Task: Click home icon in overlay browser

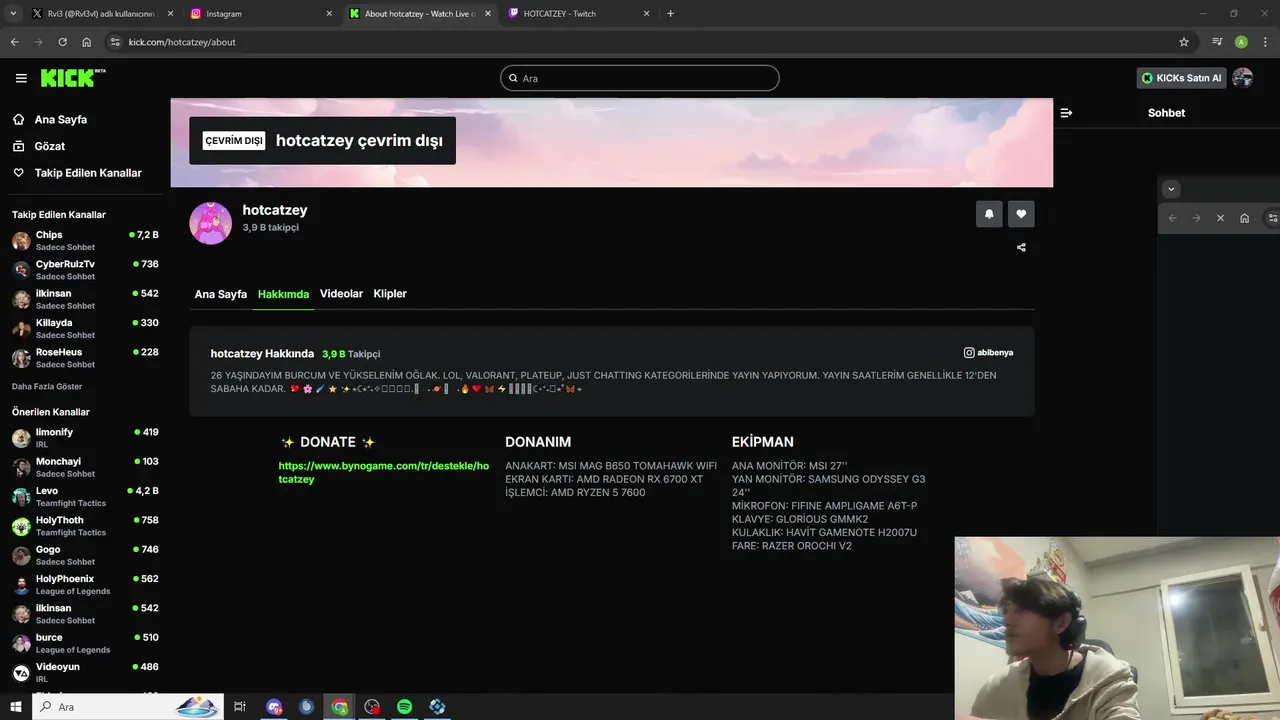Action: [x=1244, y=218]
